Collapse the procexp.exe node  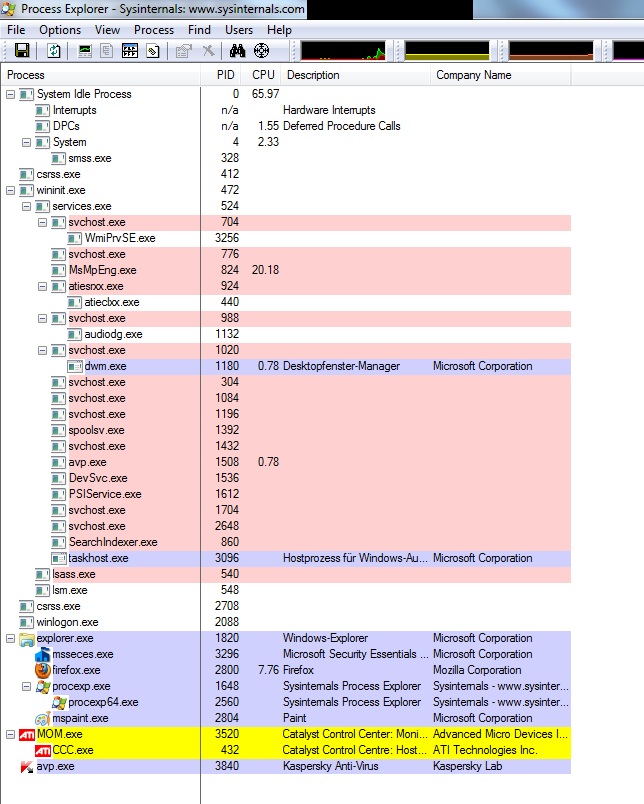point(27,686)
